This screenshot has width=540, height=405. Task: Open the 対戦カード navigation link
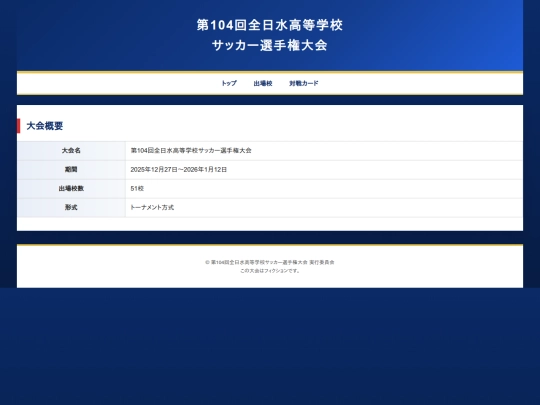pyautogui.click(x=304, y=83)
